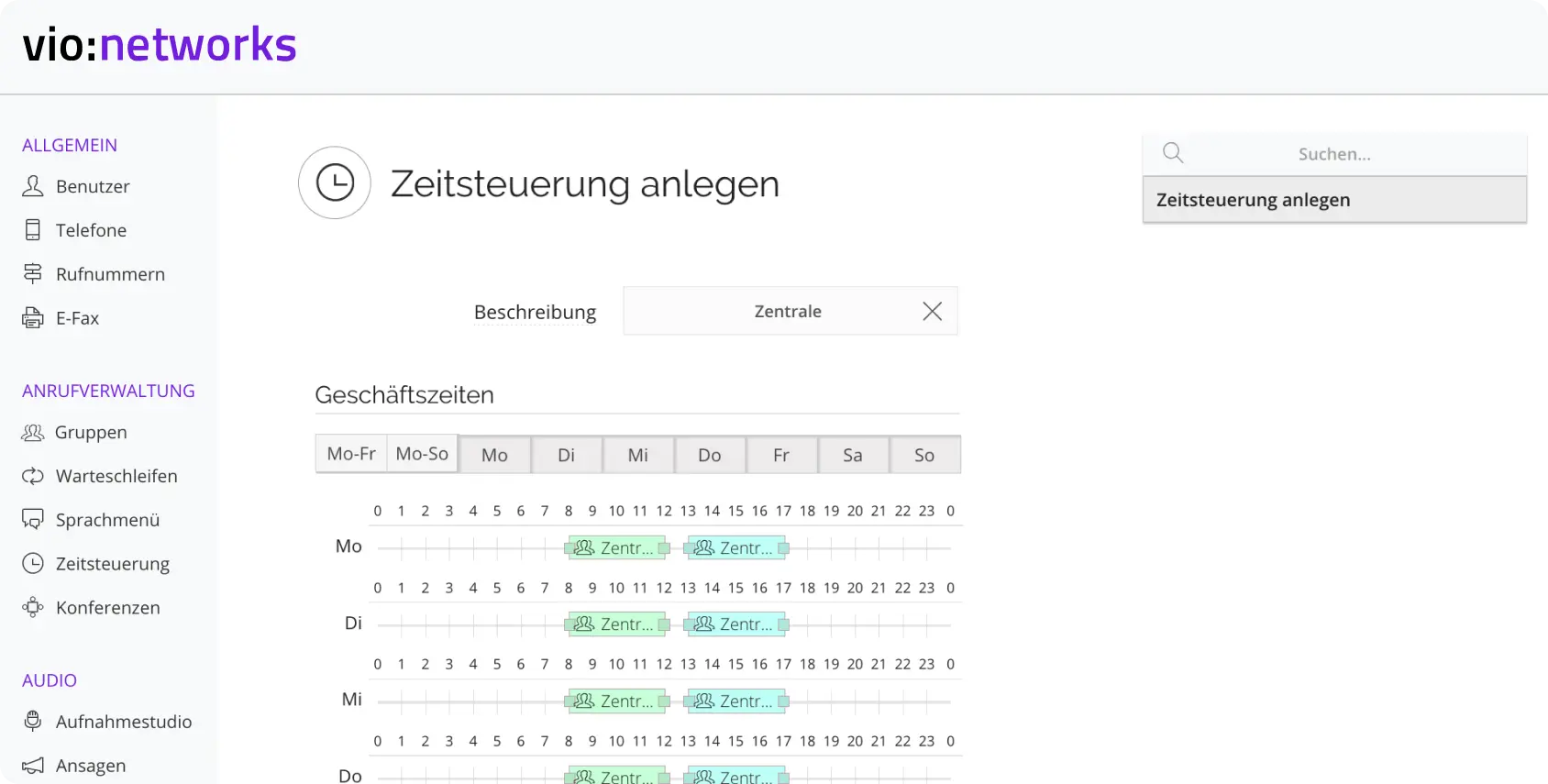The image size is (1548, 784).
Task: Click the Telefone phone icon
Action: pos(33,230)
